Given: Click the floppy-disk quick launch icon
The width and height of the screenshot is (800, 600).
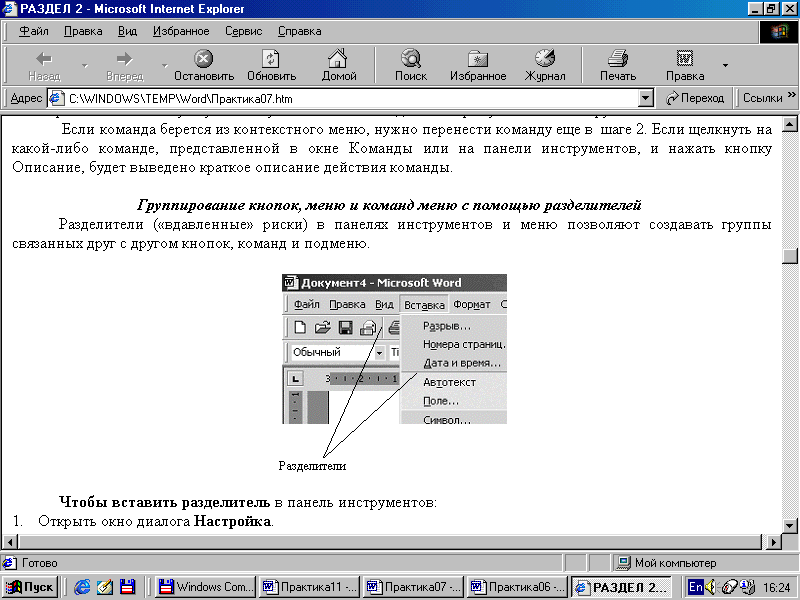Looking at the screenshot, I should pos(127,587).
